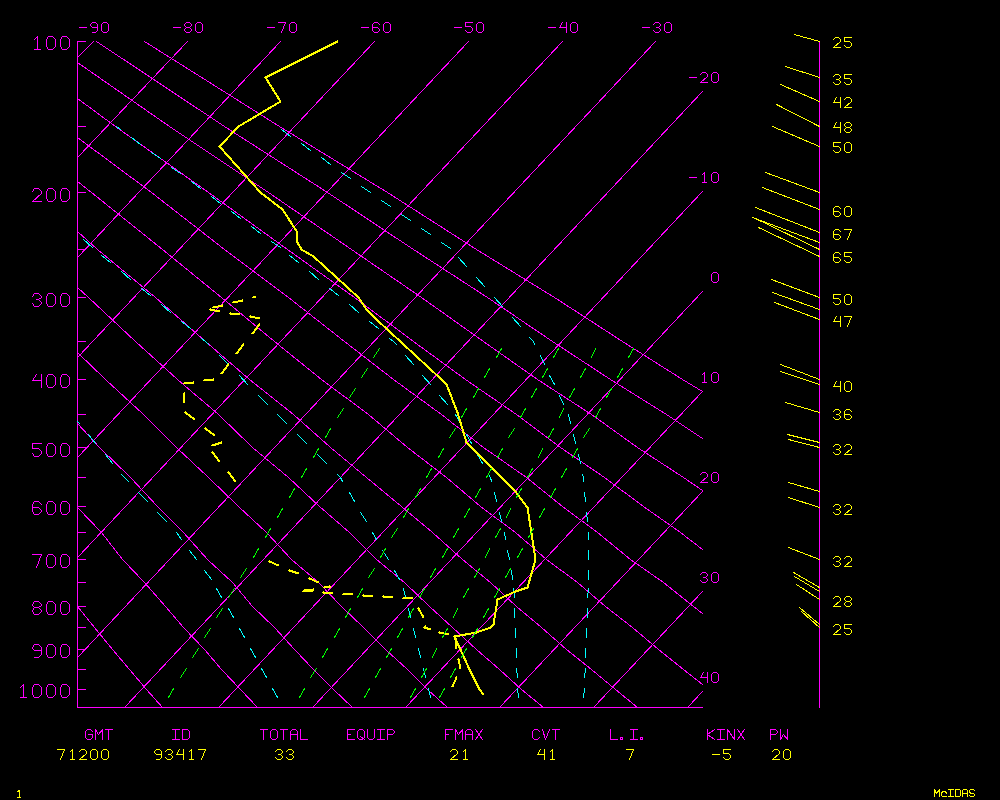Screen dimensions: 1000x800
Task: Click the 67 knot wind speed label
Action: (x=842, y=235)
